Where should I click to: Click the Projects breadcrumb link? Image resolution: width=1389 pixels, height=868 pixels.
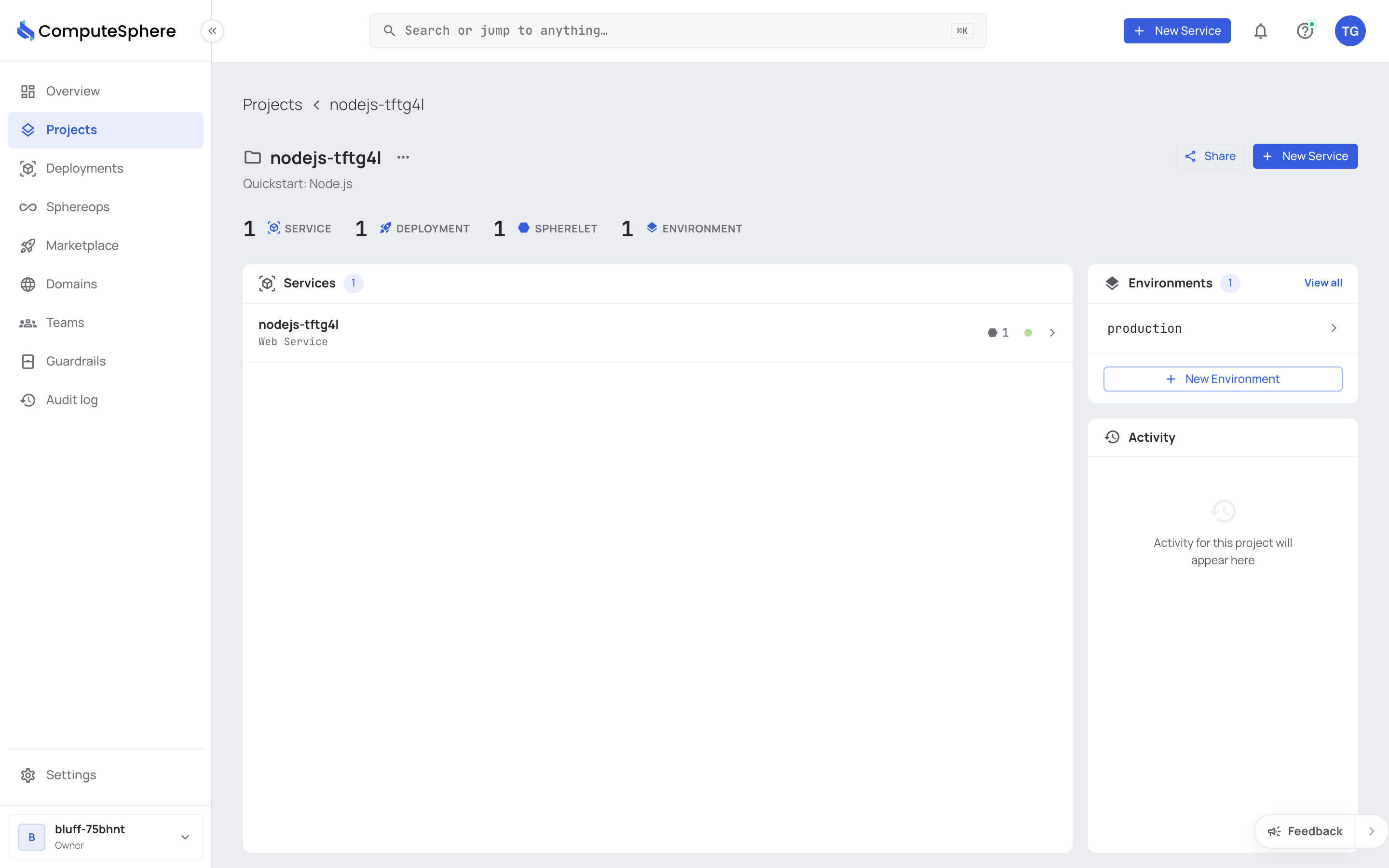click(x=272, y=105)
